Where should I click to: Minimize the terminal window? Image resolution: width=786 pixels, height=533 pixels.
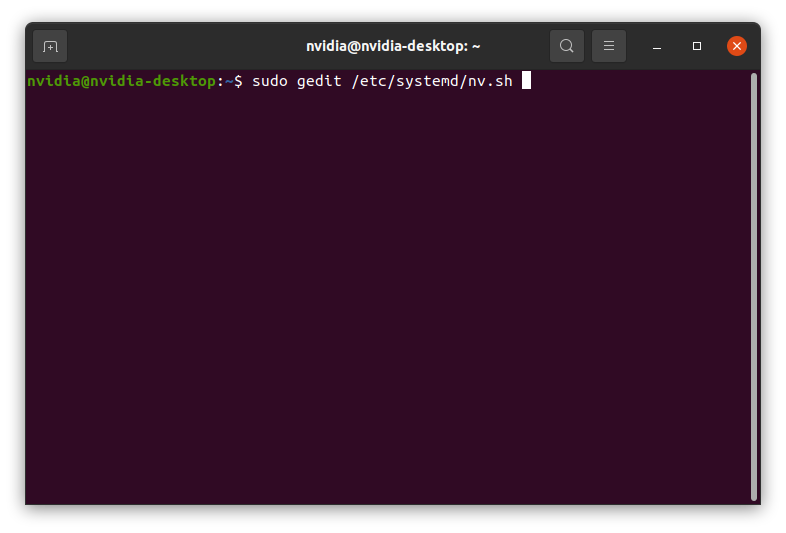coord(657,46)
